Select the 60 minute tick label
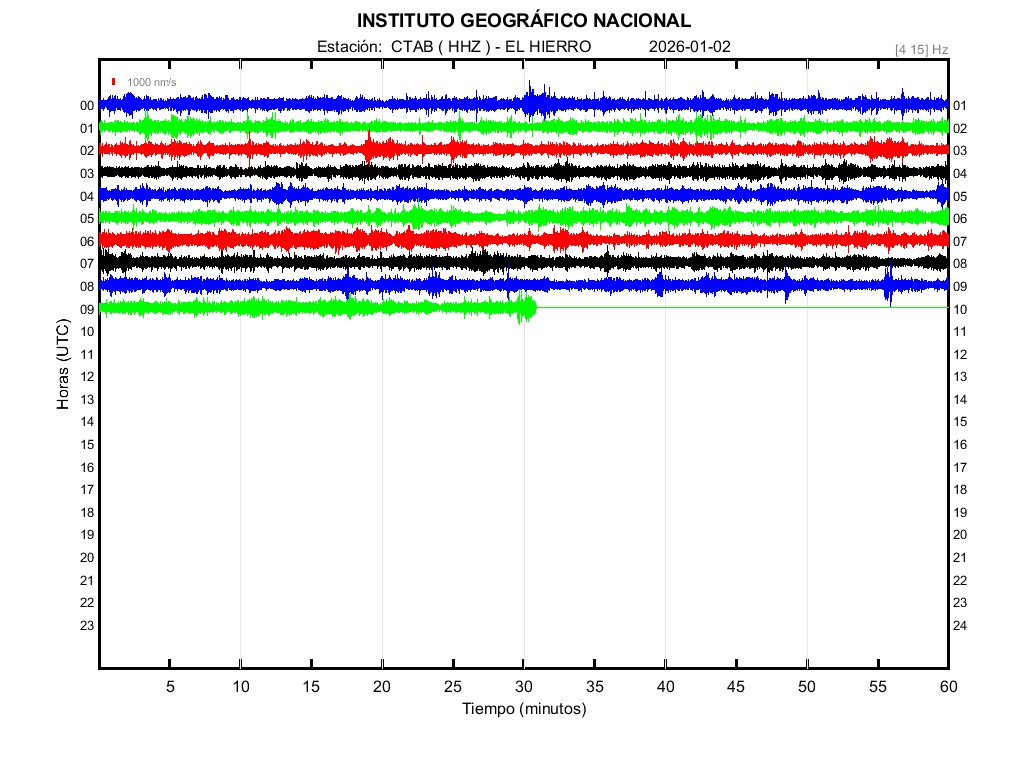Image resolution: width=1024 pixels, height=768 pixels. [947, 686]
